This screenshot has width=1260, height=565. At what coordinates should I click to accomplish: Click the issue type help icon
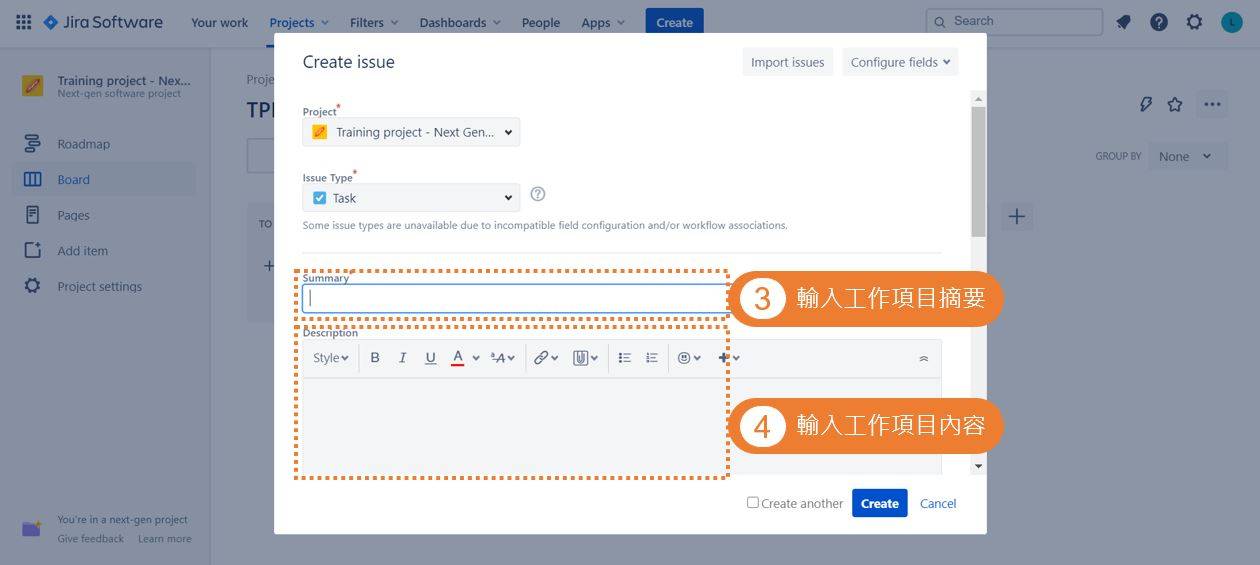point(538,194)
